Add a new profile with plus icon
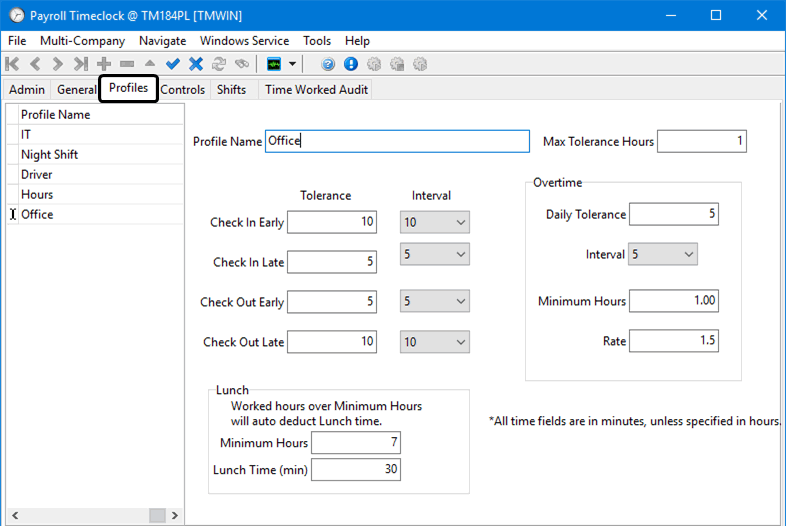The height and width of the screenshot is (526, 786). click(x=103, y=64)
